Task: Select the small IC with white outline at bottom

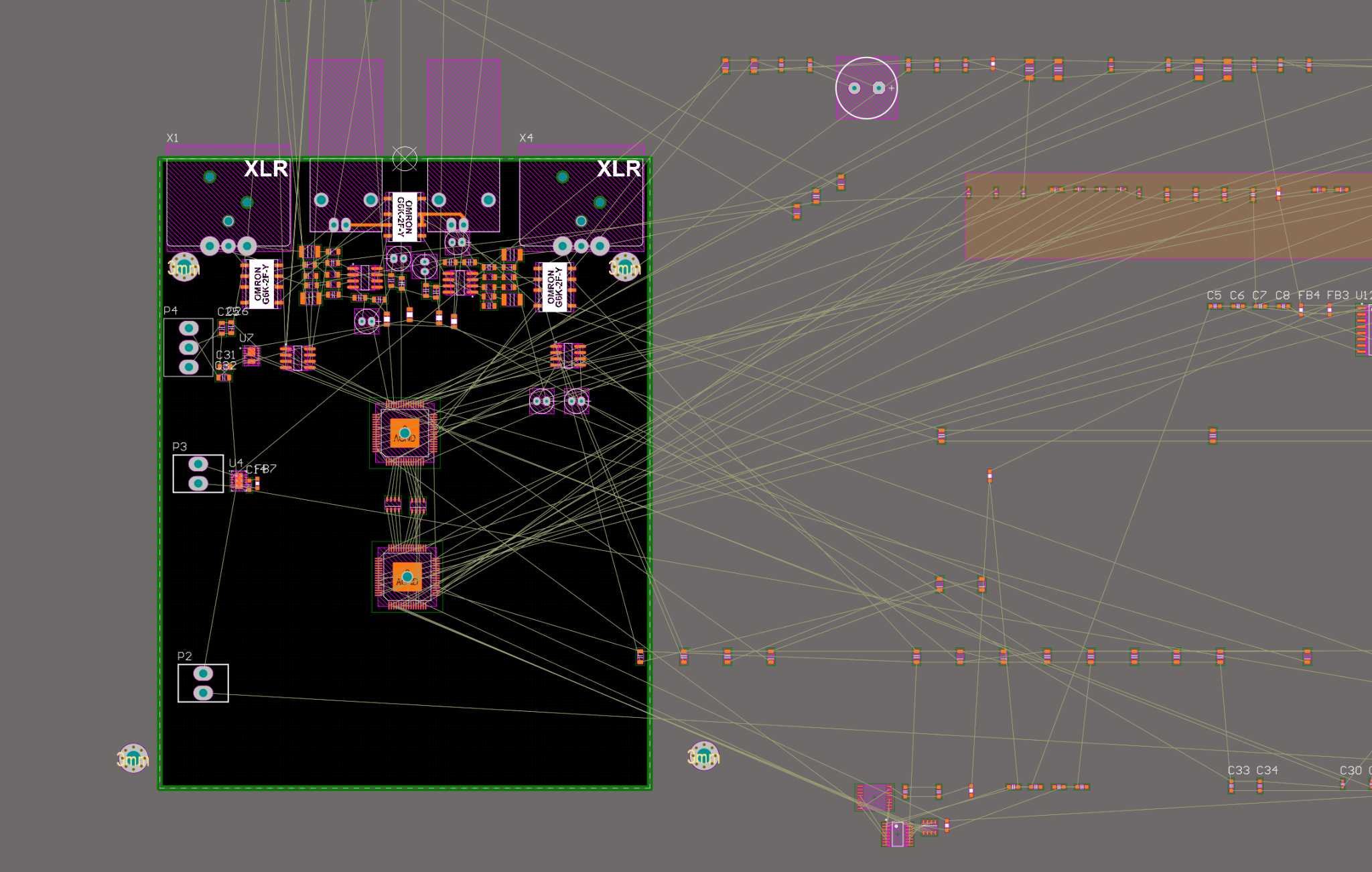Action: pos(897,834)
